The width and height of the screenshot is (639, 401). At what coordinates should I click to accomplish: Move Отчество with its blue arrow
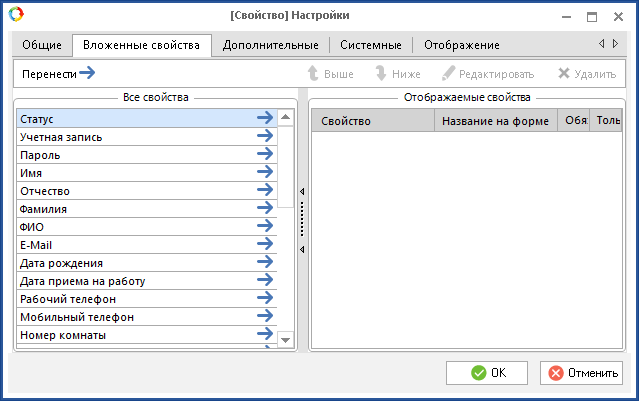coord(265,189)
